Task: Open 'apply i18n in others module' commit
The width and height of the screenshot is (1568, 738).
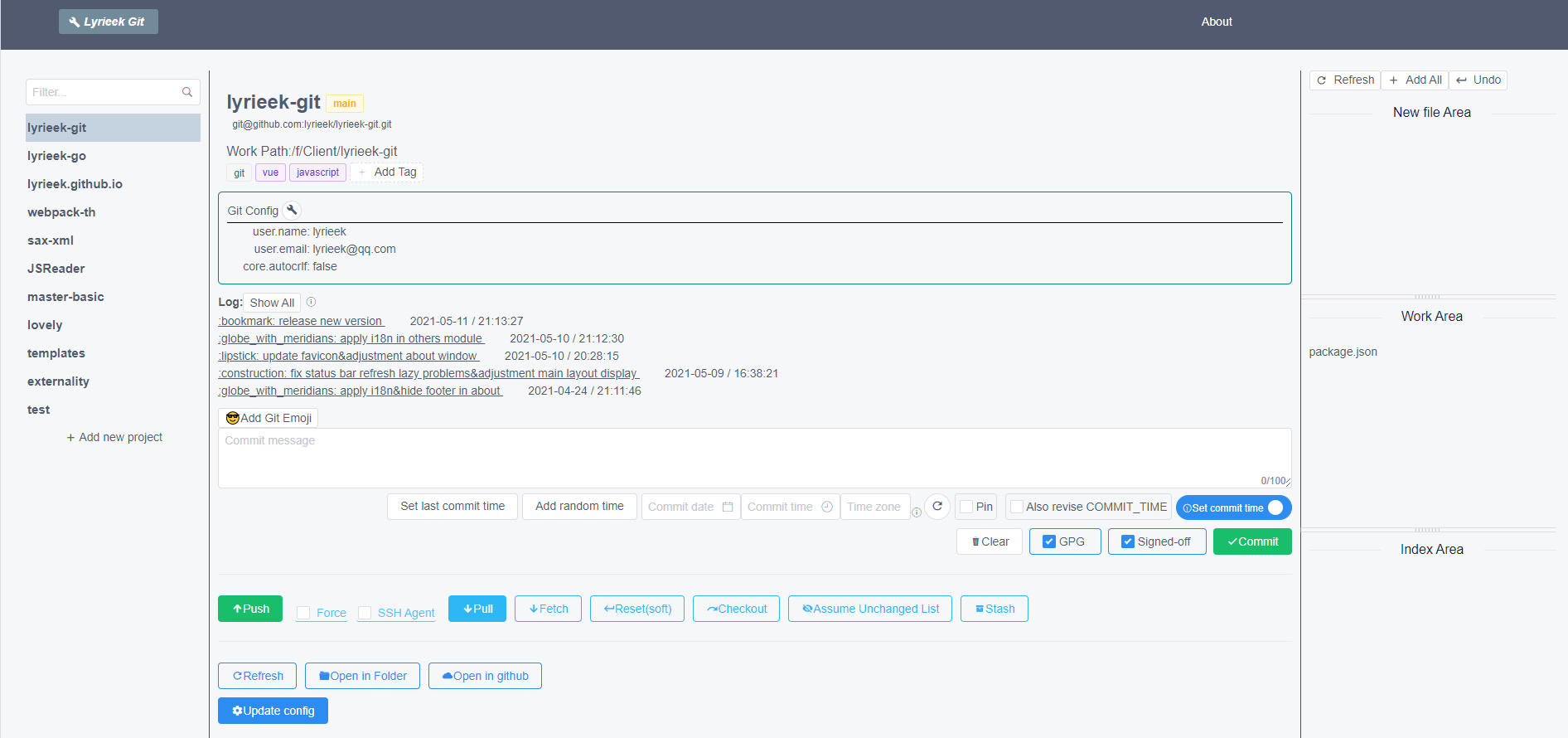Action: click(x=351, y=338)
